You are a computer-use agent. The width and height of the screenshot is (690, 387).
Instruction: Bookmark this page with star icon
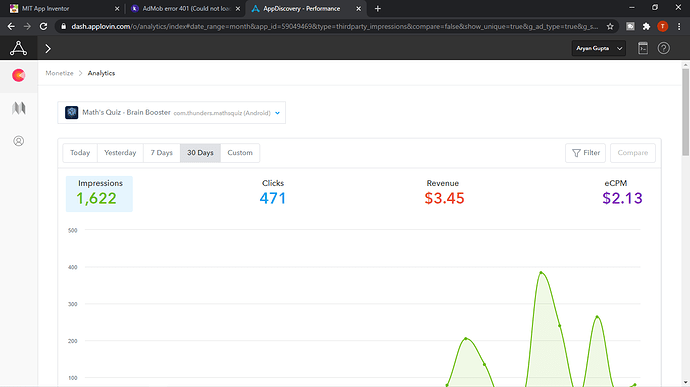coord(610,26)
